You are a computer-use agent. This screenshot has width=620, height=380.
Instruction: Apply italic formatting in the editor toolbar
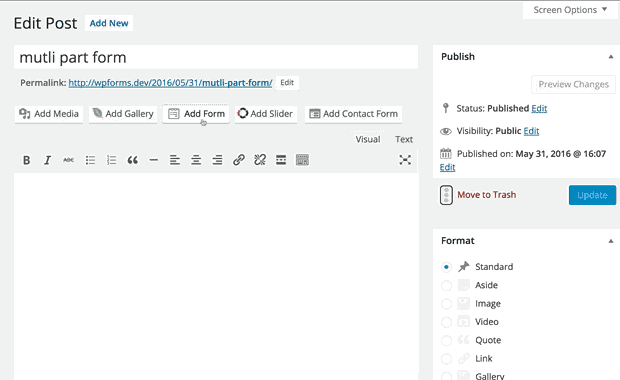click(x=47, y=160)
